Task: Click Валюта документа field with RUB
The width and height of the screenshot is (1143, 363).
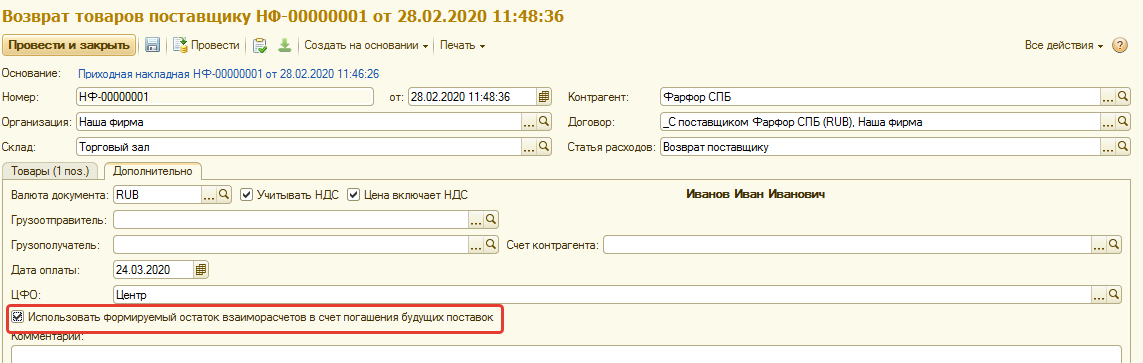Action: 158,195
